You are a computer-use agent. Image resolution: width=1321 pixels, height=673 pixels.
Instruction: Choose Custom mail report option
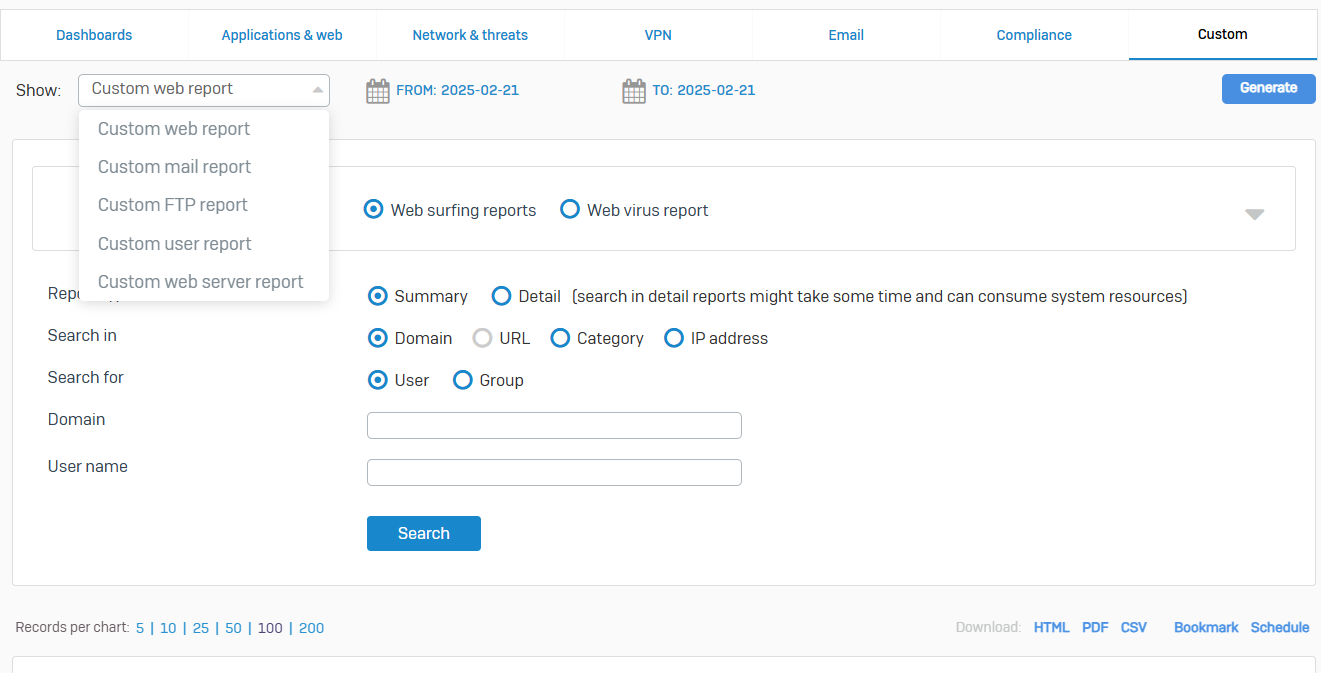[174, 167]
